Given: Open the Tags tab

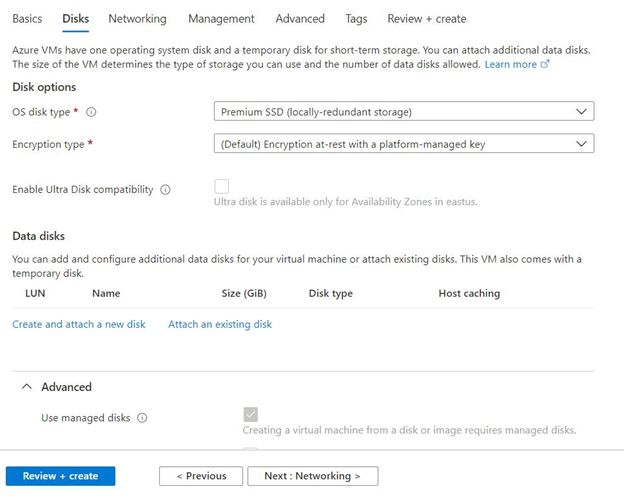Looking at the screenshot, I should [356, 19].
